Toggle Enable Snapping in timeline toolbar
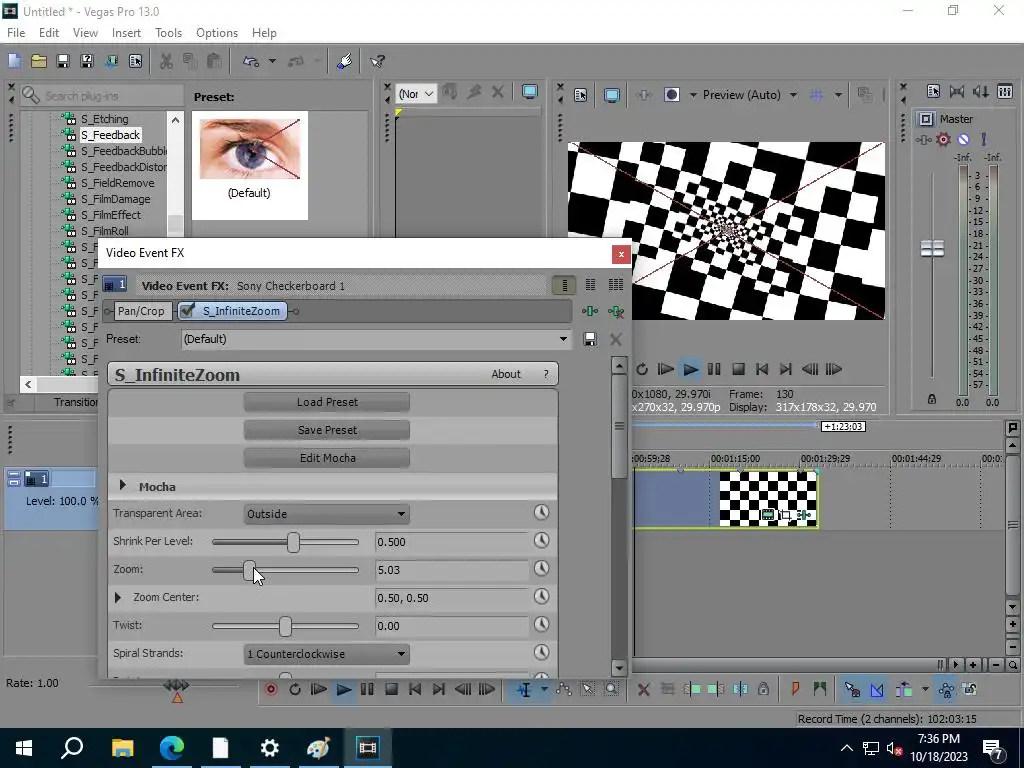 point(852,689)
